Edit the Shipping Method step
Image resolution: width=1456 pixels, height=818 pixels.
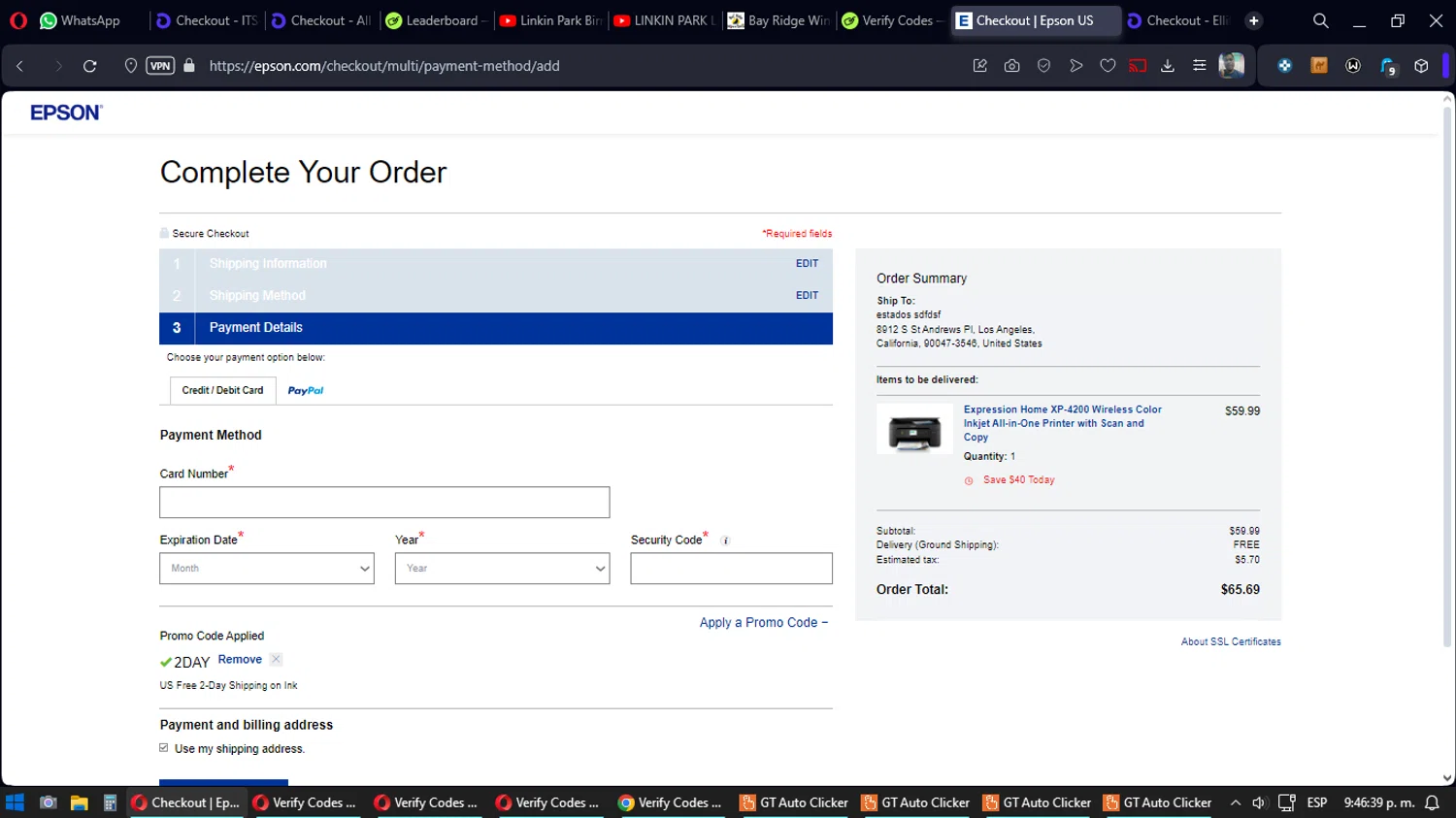click(x=807, y=295)
